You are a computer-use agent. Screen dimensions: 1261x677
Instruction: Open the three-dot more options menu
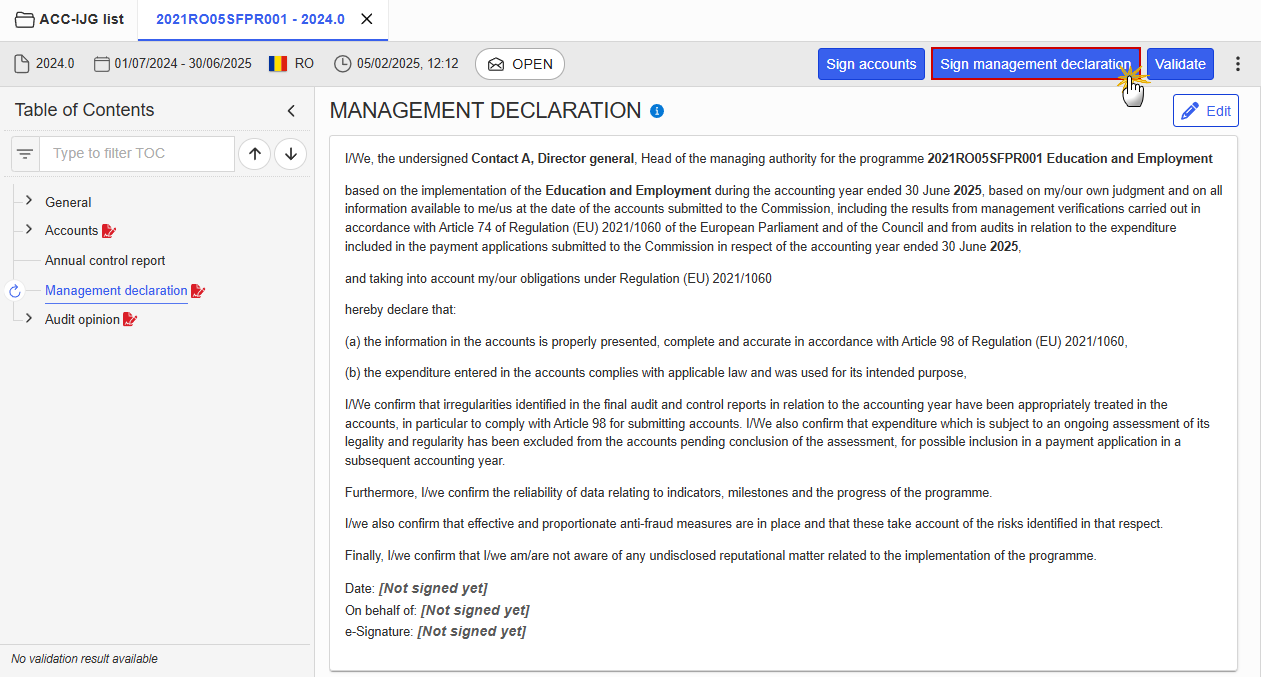point(1238,64)
